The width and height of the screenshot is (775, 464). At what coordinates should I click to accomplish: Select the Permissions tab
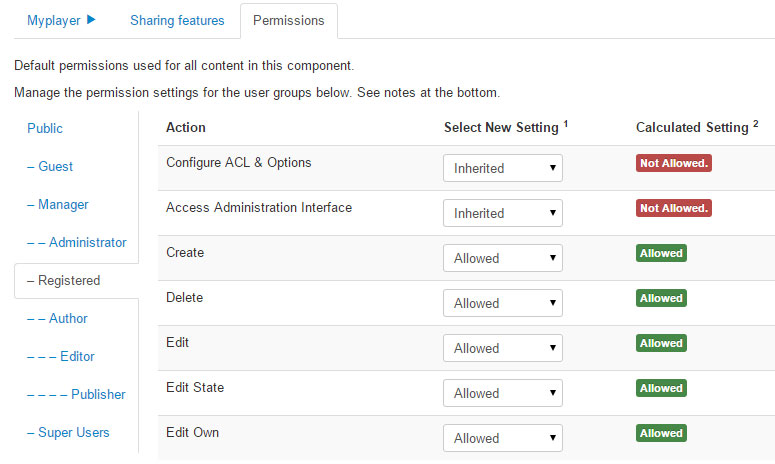pos(289,20)
